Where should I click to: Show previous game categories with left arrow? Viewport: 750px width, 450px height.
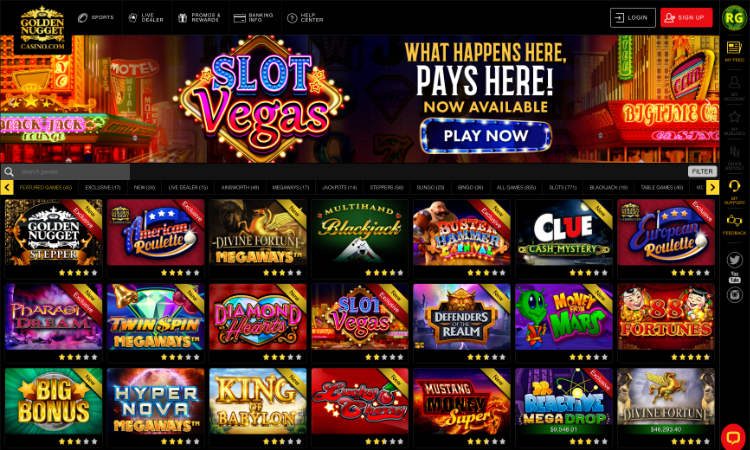pyautogui.click(x=7, y=187)
